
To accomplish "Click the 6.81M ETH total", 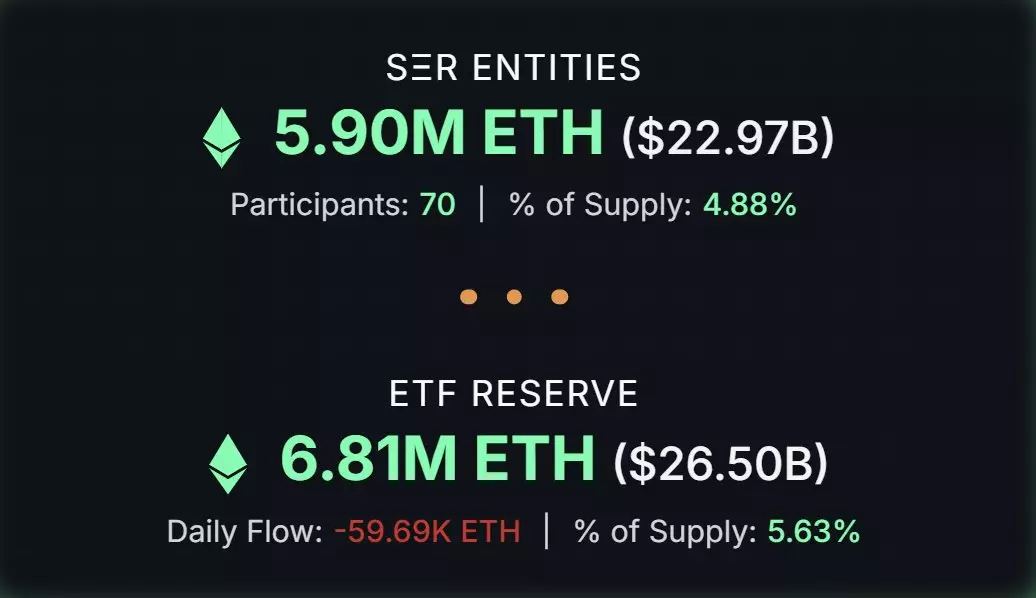I will pos(438,459).
